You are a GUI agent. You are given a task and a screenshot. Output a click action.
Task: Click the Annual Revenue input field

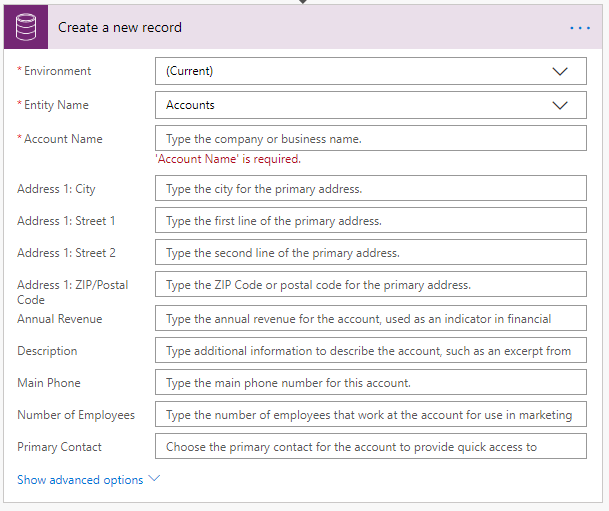point(371,318)
